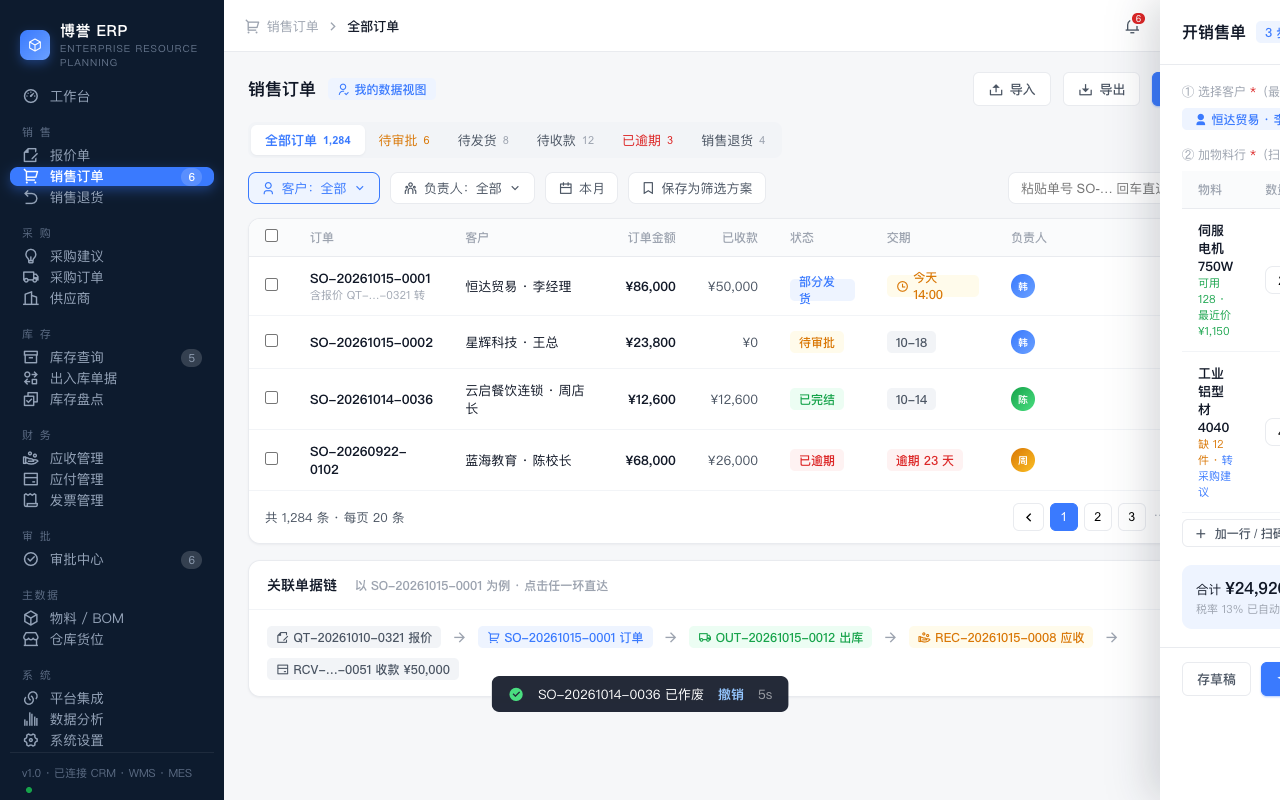The width and height of the screenshot is (1280, 800).
Task: Click the 存草稿 button
Action: pos(1216,679)
